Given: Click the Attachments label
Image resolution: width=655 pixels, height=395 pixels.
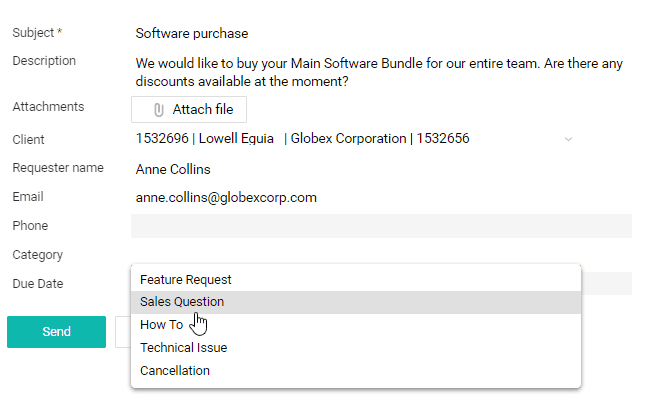Looking at the screenshot, I should point(48,107).
